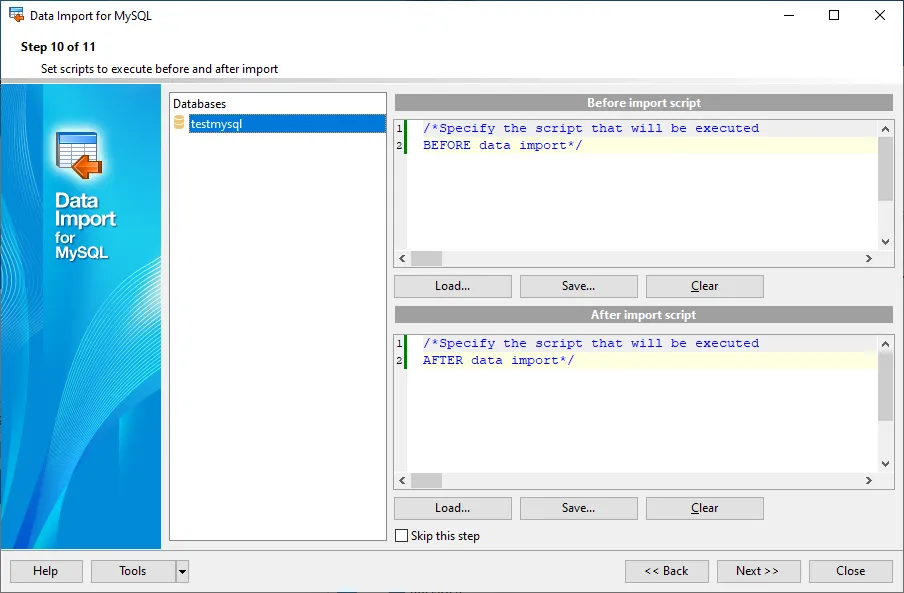Close the window with the title bar X

coord(880,16)
